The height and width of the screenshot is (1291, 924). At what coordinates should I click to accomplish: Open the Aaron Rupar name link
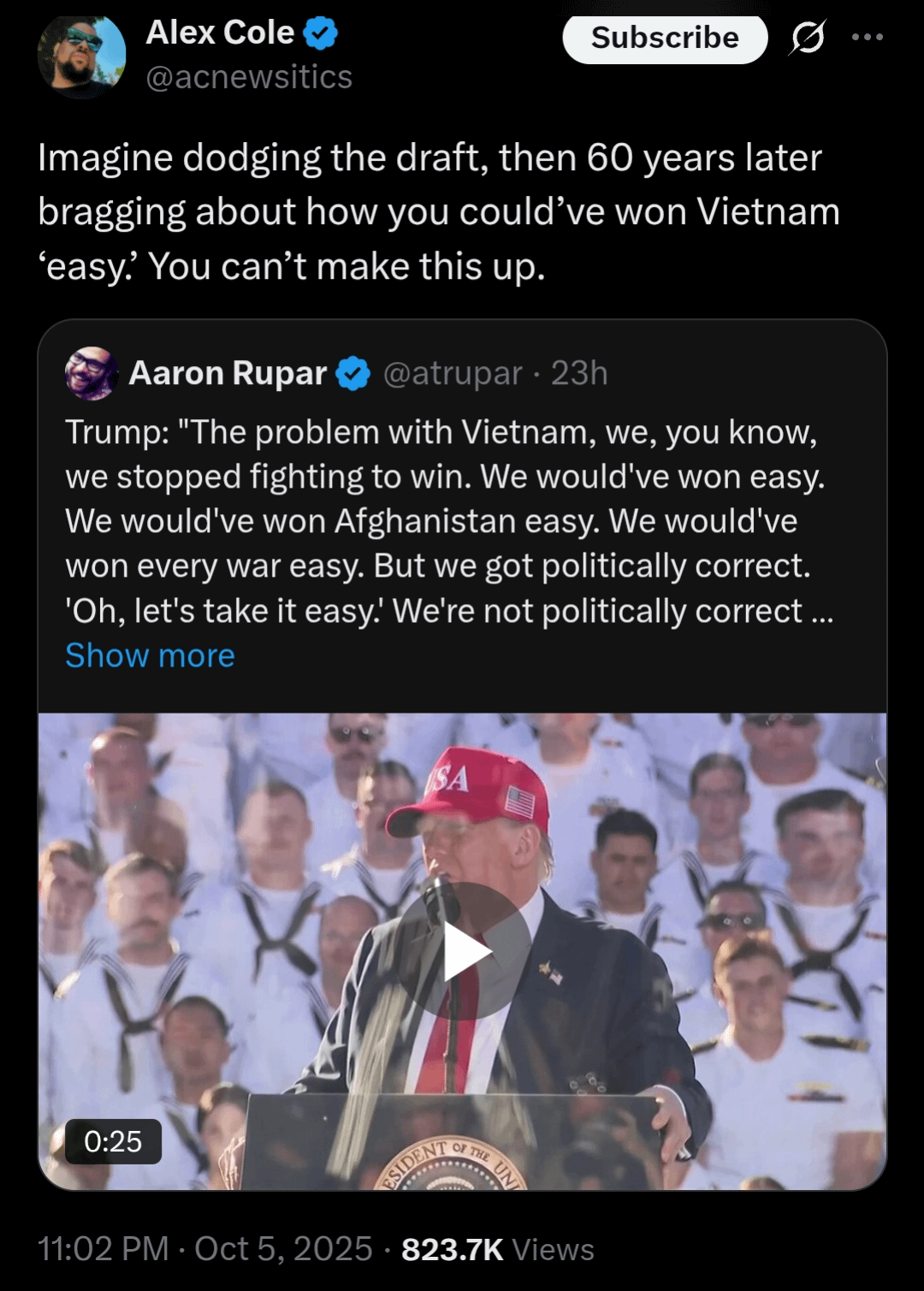point(228,373)
